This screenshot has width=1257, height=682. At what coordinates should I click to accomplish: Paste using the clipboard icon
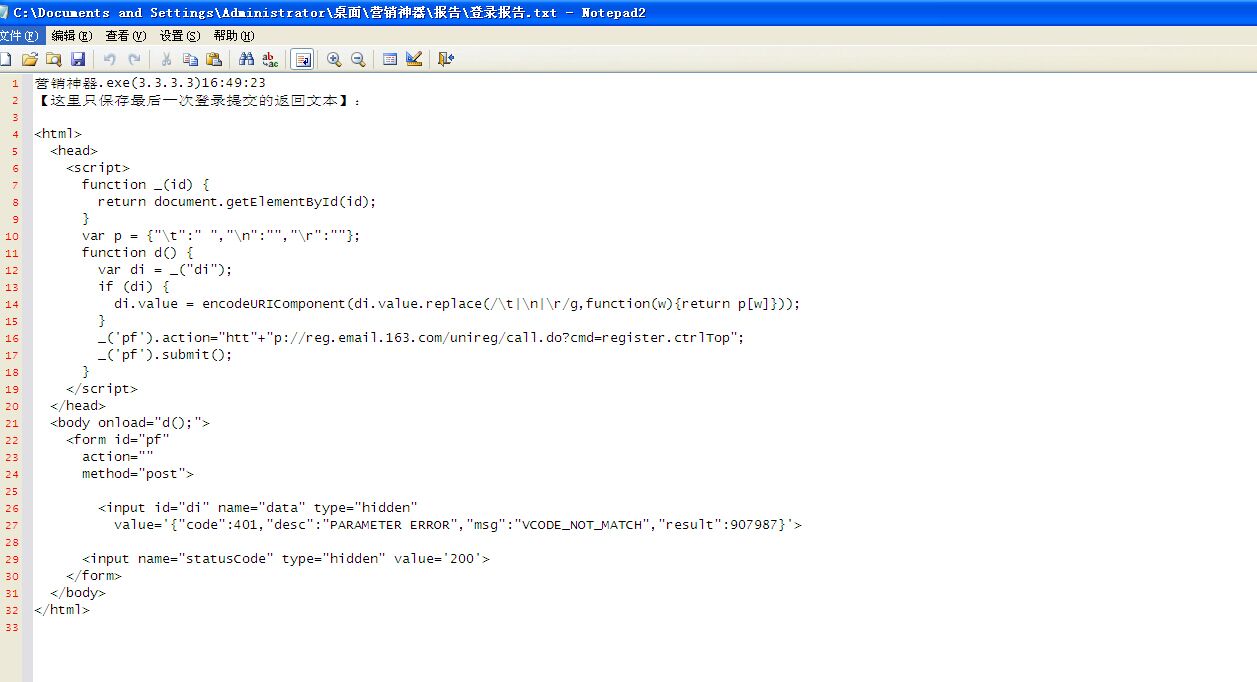pos(214,60)
